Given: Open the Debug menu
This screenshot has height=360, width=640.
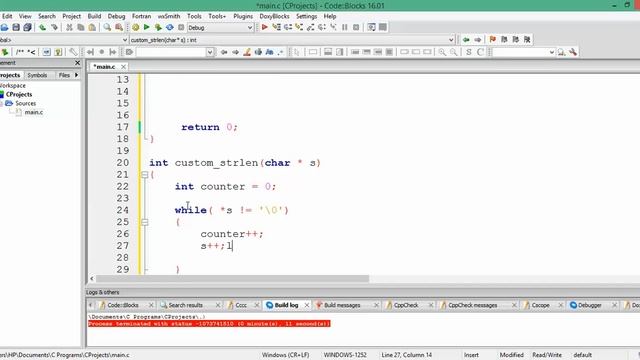Looking at the screenshot, I should pos(116,16).
